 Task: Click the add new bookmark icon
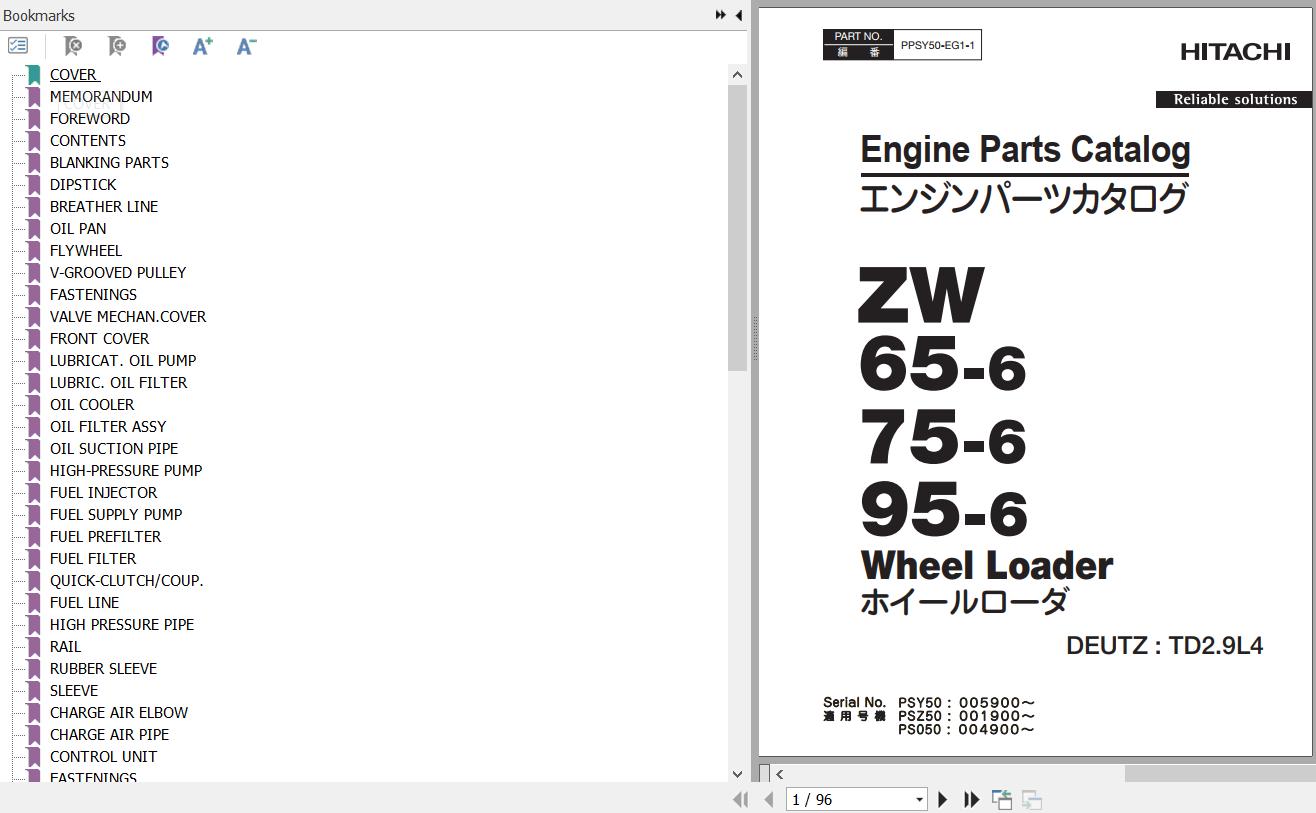pyautogui.click(x=116, y=46)
